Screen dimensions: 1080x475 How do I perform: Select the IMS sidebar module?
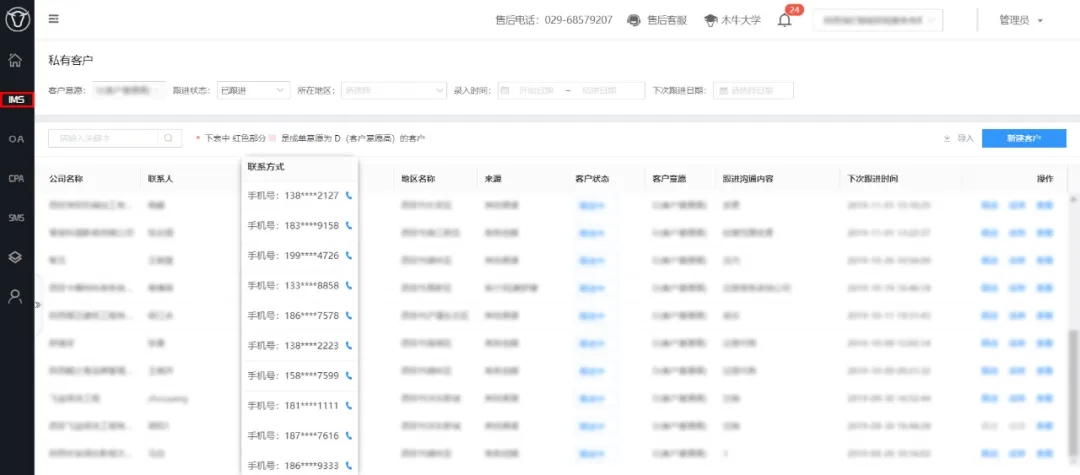[17, 100]
